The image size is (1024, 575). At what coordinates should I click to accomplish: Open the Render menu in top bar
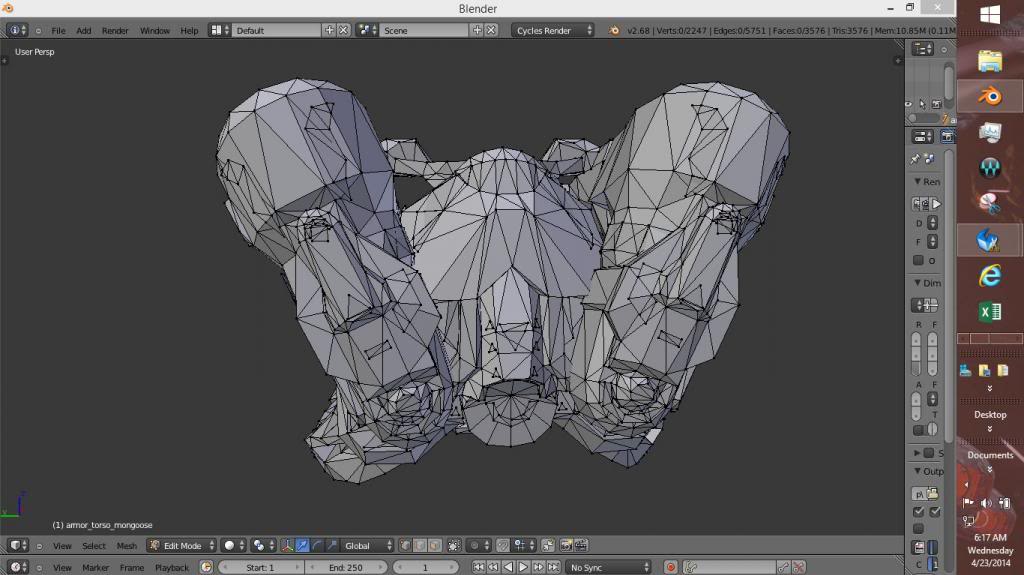pyautogui.click(x=115, y=31)
